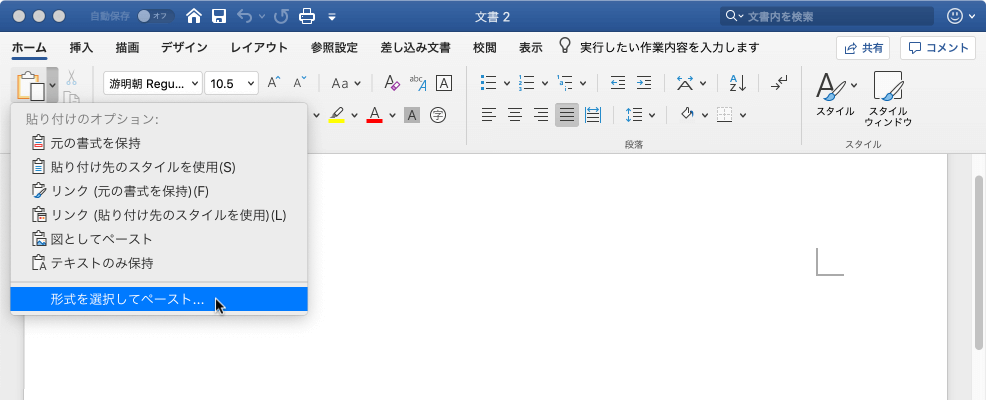Choose 元の書式を保持 paste option
Image resolution: width=986 pixels, height=400 pixels.
159,143
